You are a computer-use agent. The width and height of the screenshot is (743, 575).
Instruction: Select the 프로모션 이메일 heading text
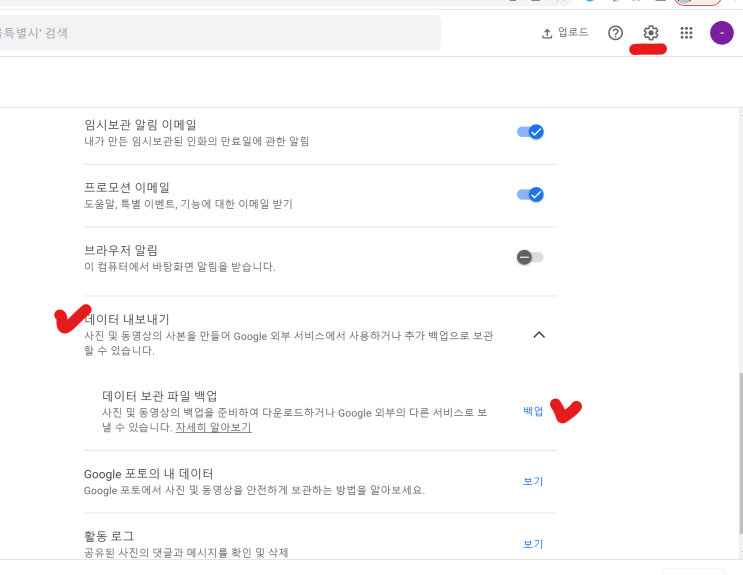coord(127,187)
